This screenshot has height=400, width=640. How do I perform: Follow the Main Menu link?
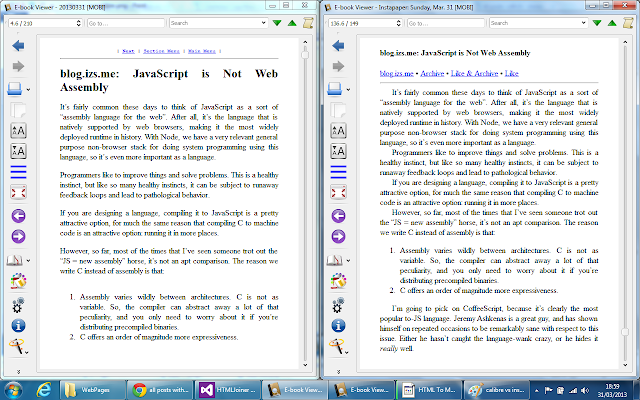(202, 51)
